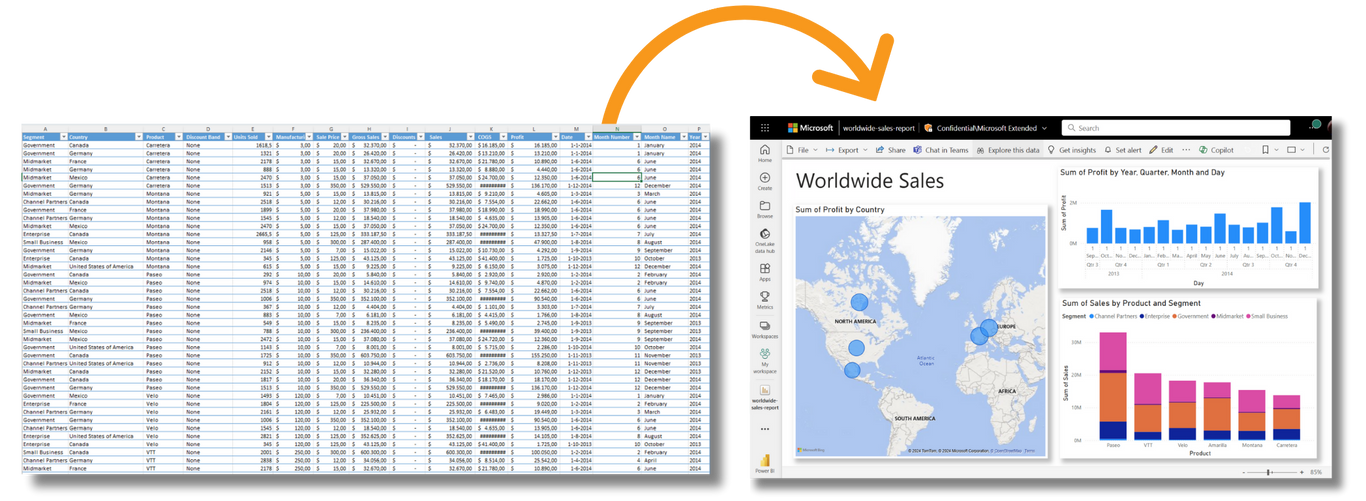Click the Montana stacked bar
Viewport: 1366px width, 501px height.
point(1252,416)
